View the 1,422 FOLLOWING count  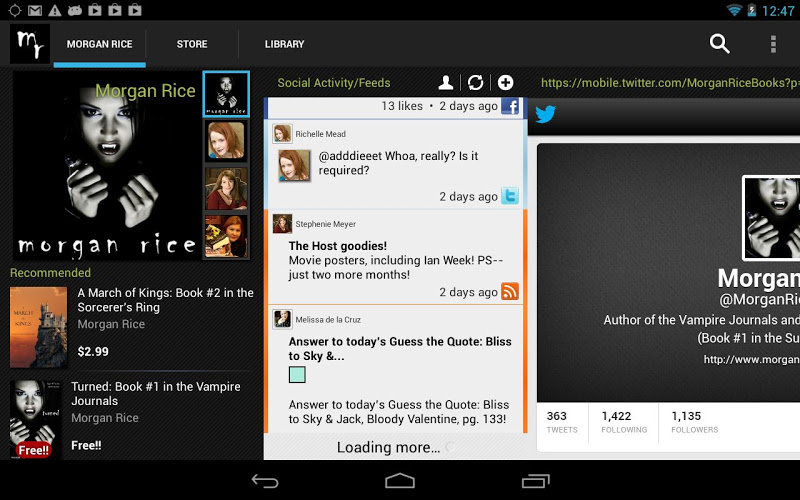pos(623,422)
